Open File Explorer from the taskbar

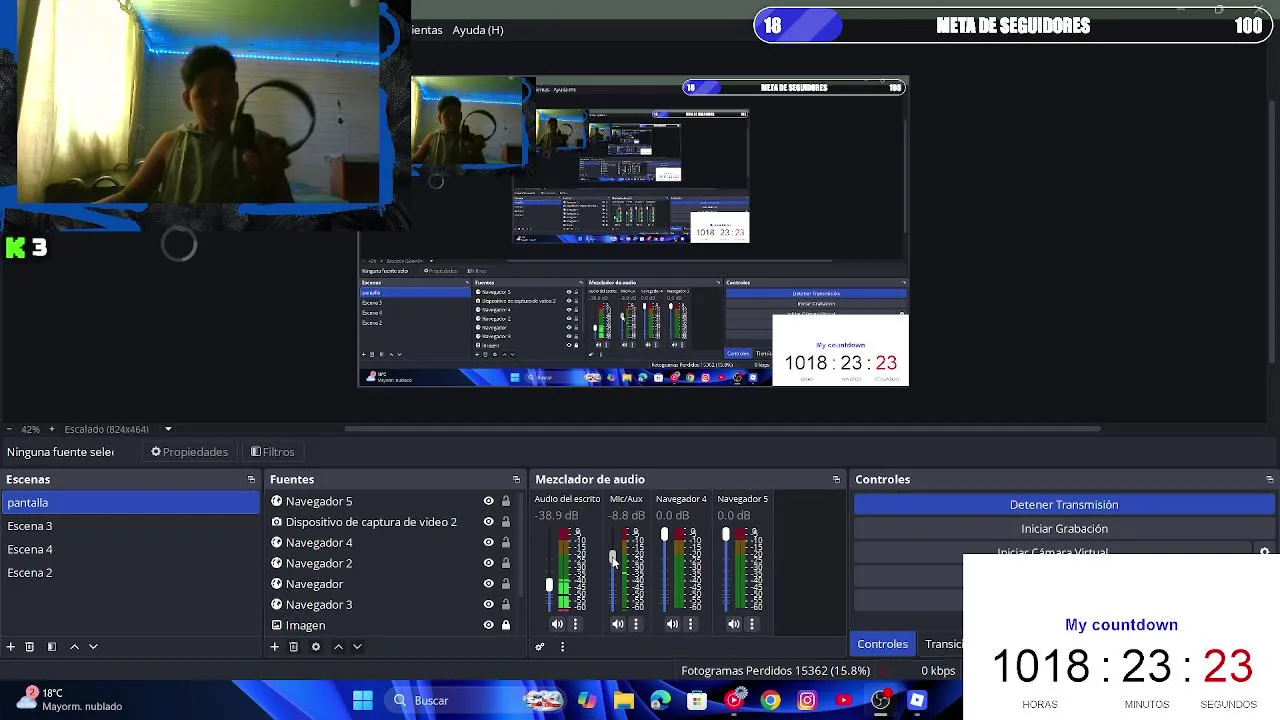click(624, 700)
